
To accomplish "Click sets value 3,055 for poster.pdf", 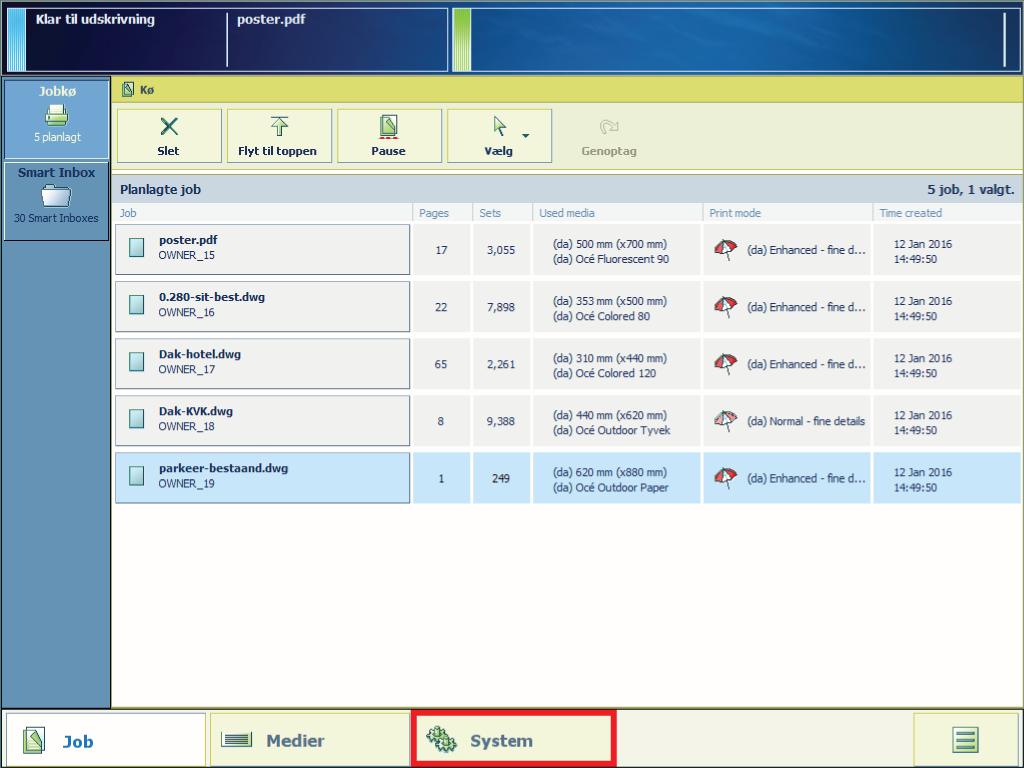I will tap(501, 250).
